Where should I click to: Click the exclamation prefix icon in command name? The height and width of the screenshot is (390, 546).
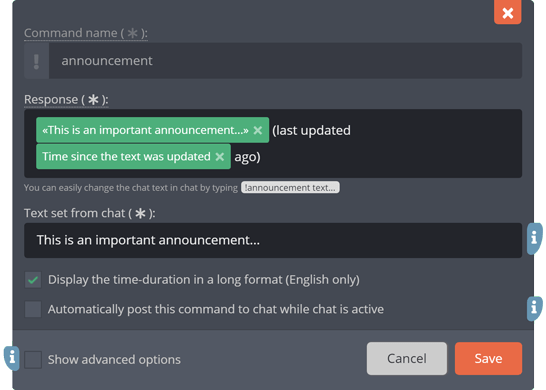click(x=37, y=61)
